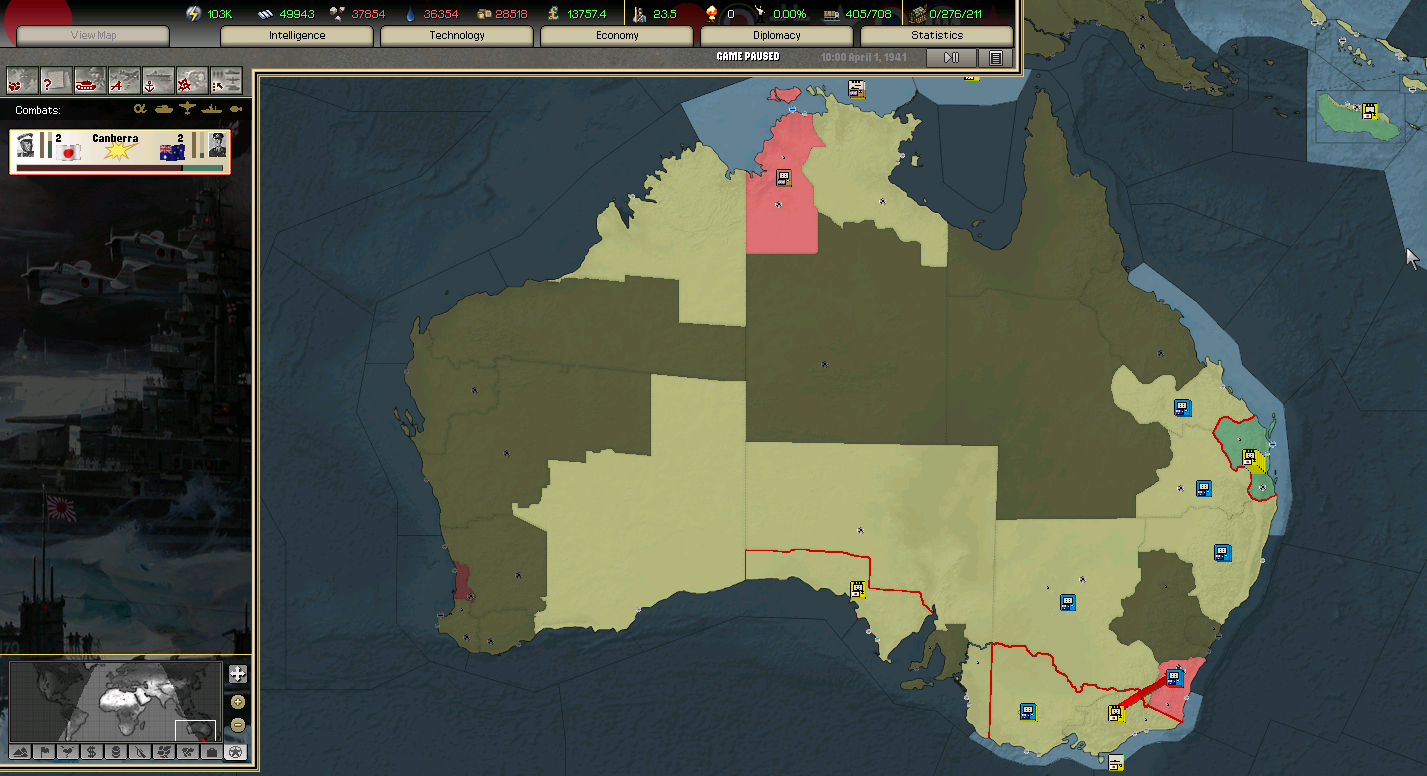This screenshot has width=1427, height=776.
Task: Open the Diplomacy tab
Action: (777, 36)
